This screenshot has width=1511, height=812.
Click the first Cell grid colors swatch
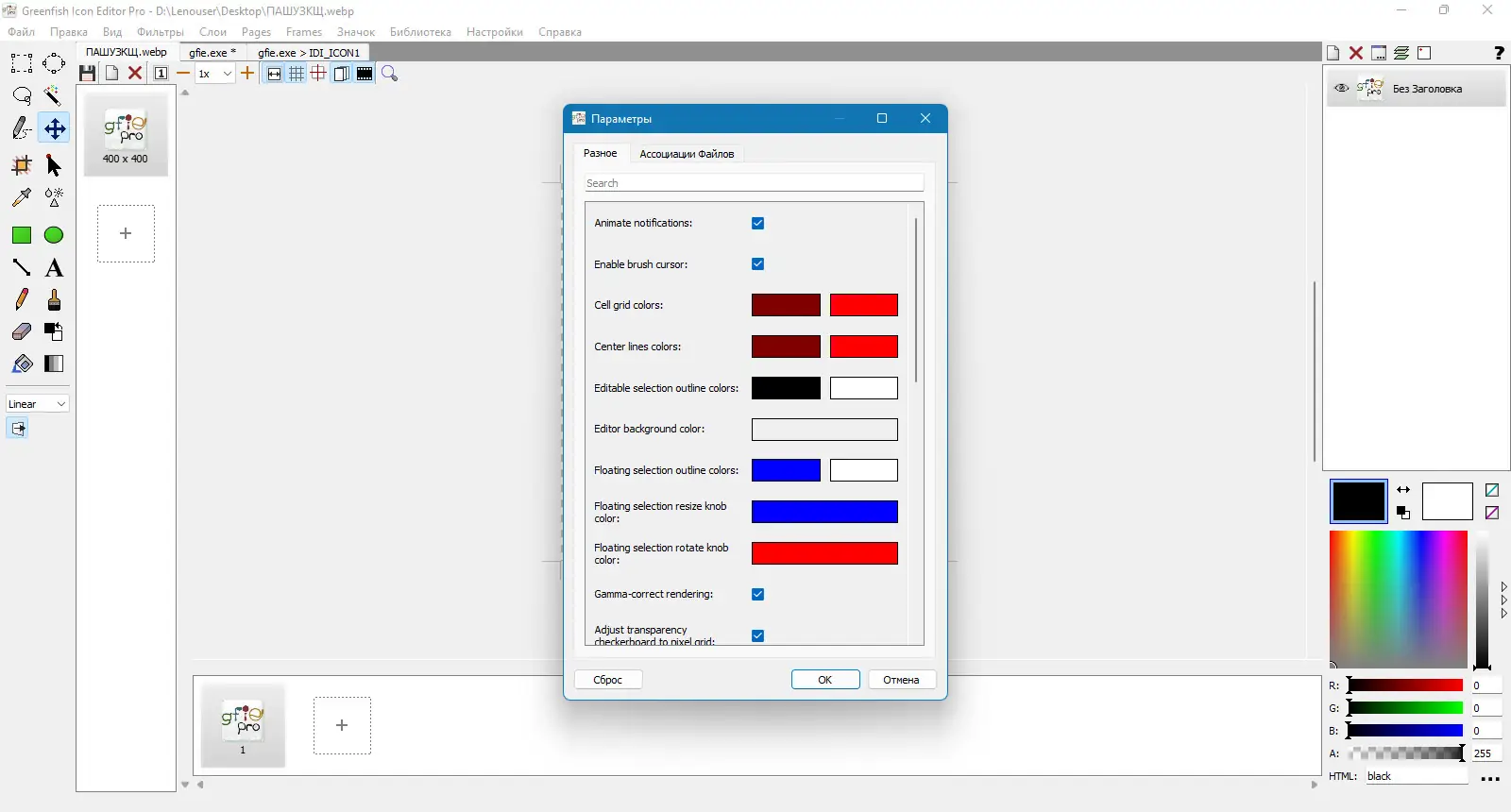pos(786,305)
